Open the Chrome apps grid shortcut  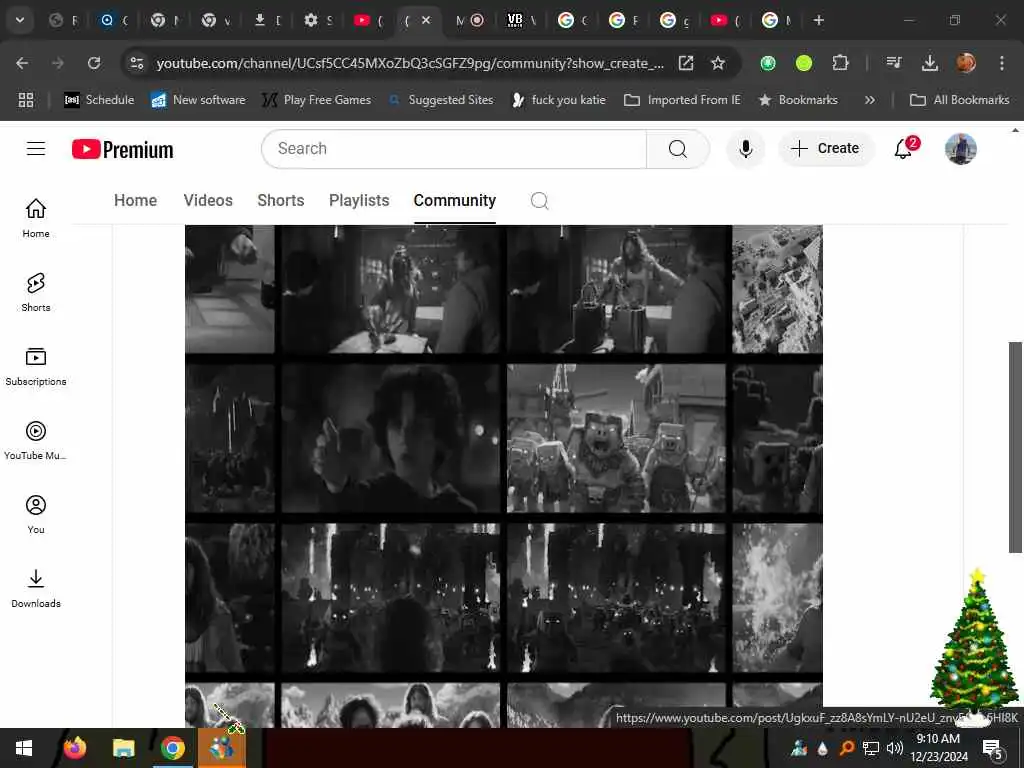25,100
